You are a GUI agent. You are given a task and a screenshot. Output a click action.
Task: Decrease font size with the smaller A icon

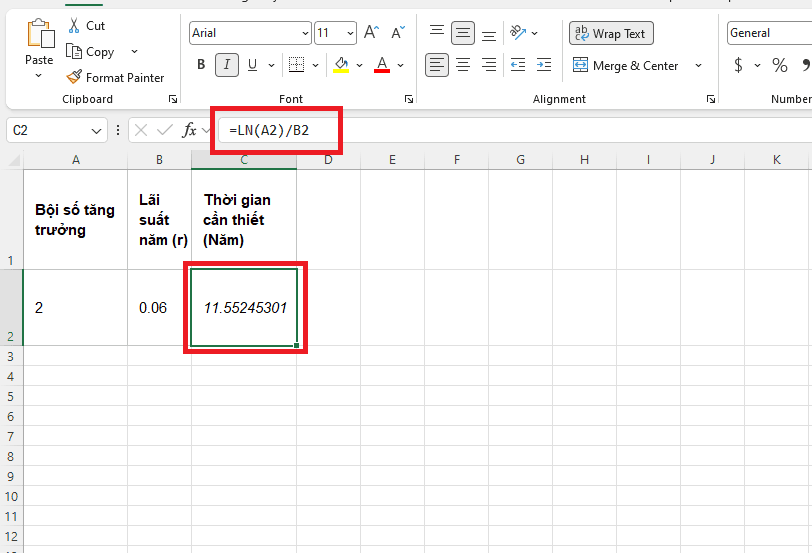pos(398,33)
